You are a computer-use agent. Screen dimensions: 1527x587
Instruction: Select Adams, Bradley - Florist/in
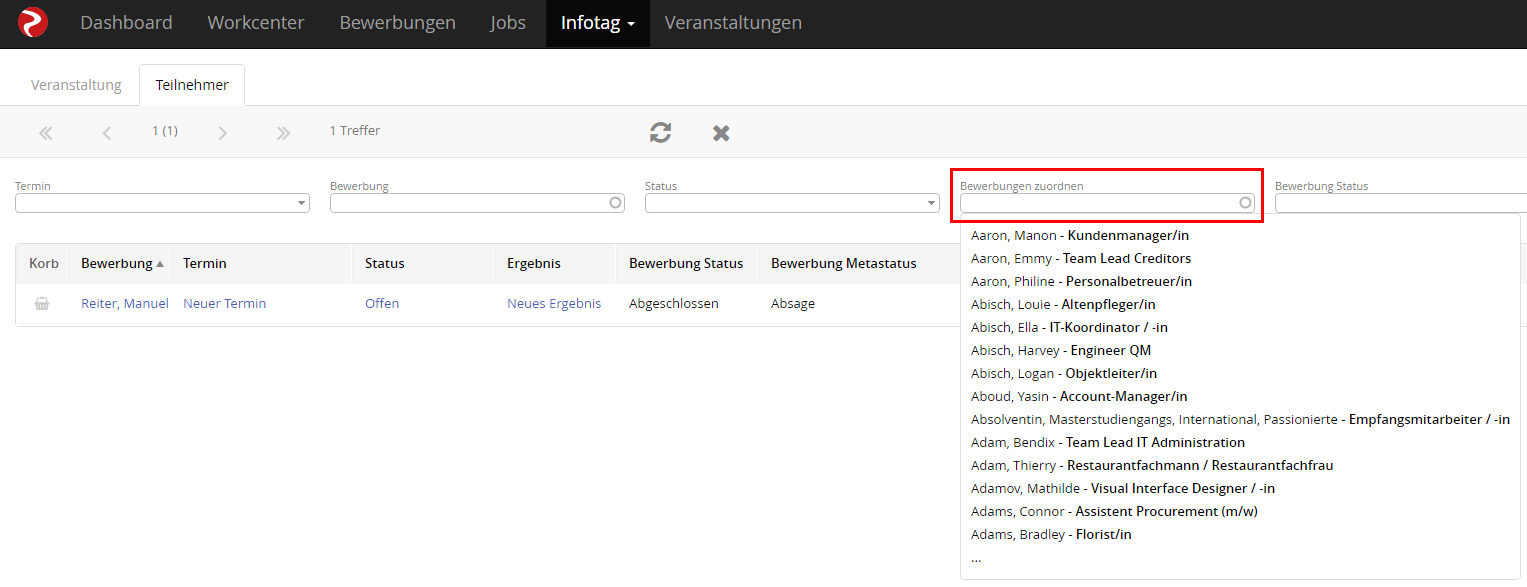(1051, 535)
